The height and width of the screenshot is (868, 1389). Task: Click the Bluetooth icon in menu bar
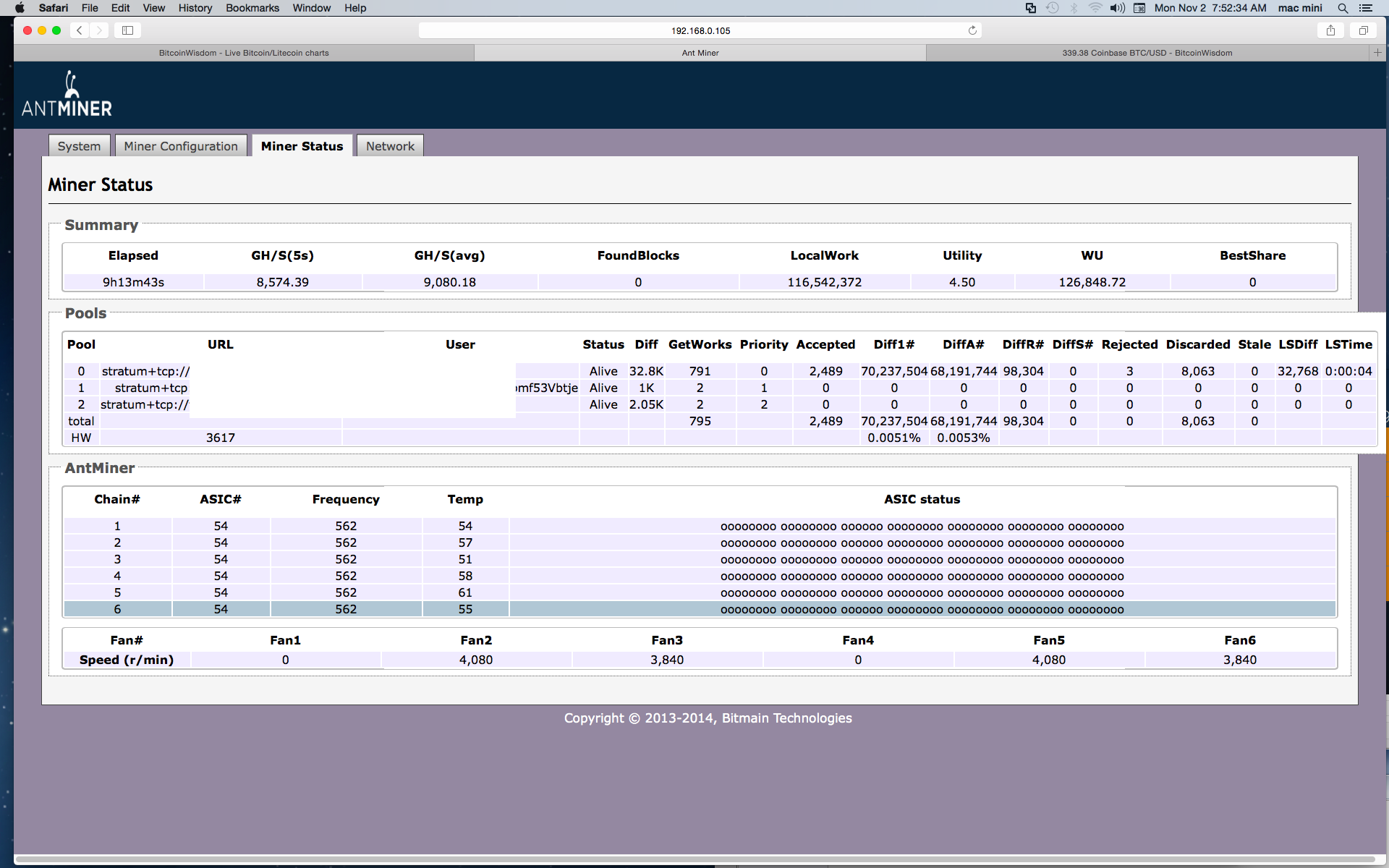click(x=1074, y=8)
